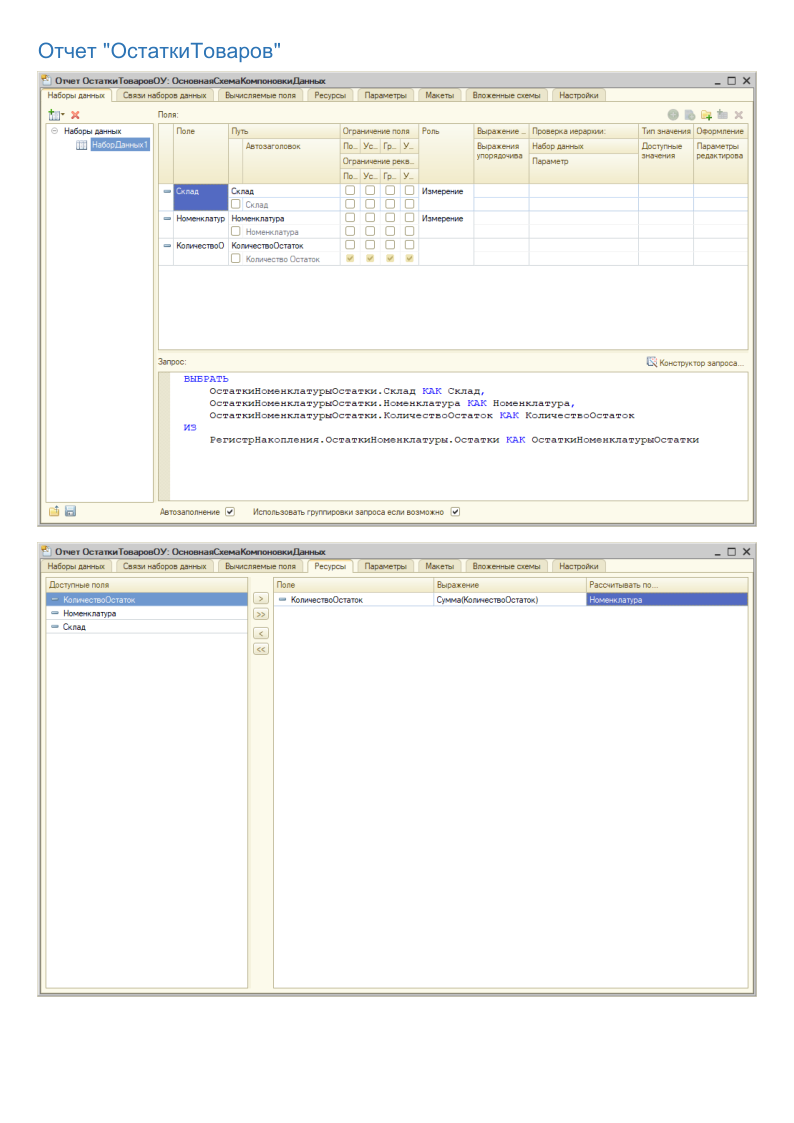Click inside the Запрос query text editor
The height and width of the screenshot is (1123, 794).
(x=450, y=470)
